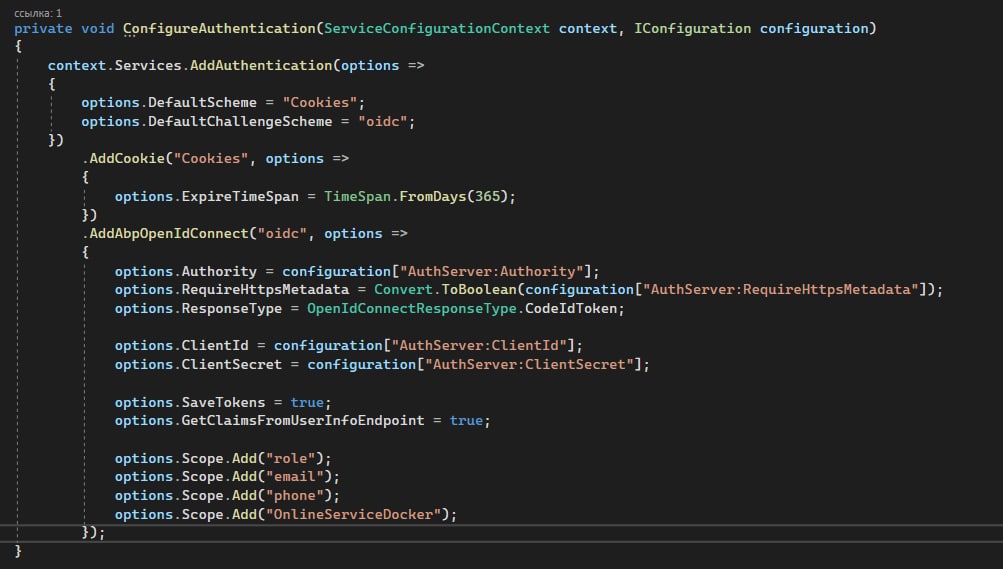The height and width of the screenshot is (569, 1003).
Task: Click "oidc" string in DefaultChallengeScheme line
Action: (383, 121)
